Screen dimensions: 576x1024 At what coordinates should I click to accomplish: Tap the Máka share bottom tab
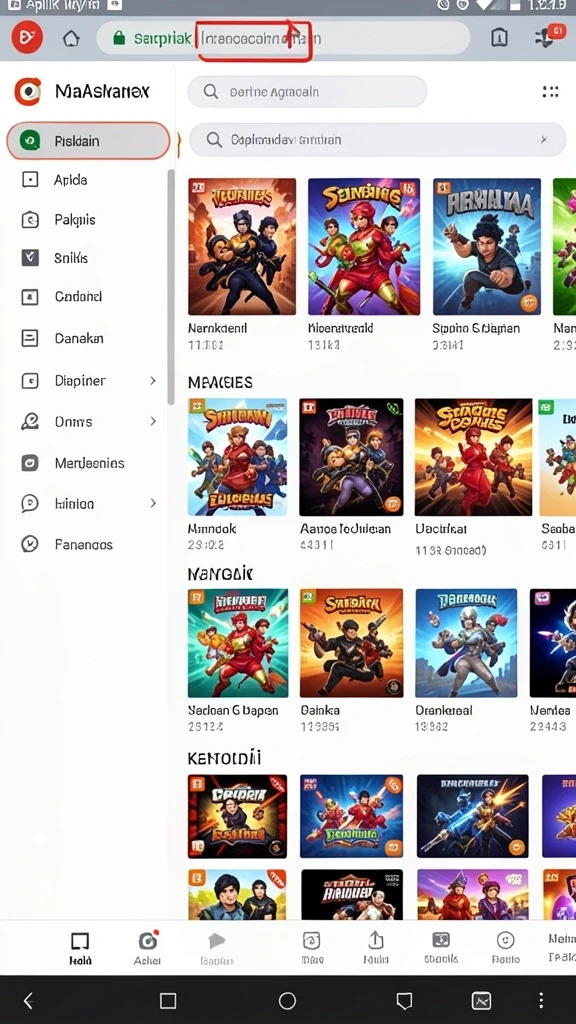[x=376, y=948]
